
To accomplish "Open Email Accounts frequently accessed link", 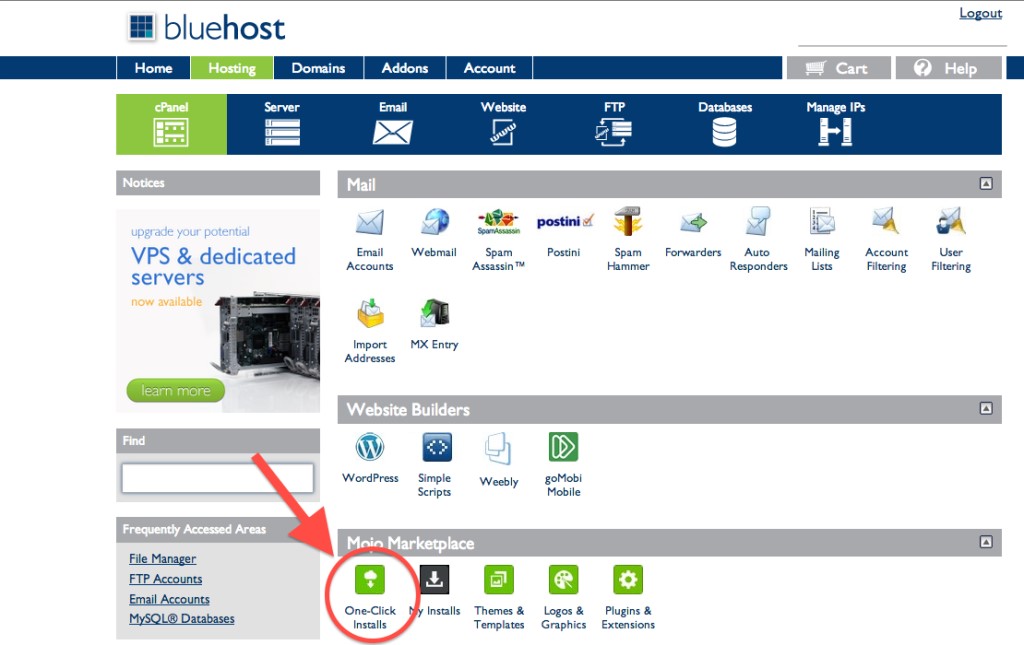I will point(169,599).
